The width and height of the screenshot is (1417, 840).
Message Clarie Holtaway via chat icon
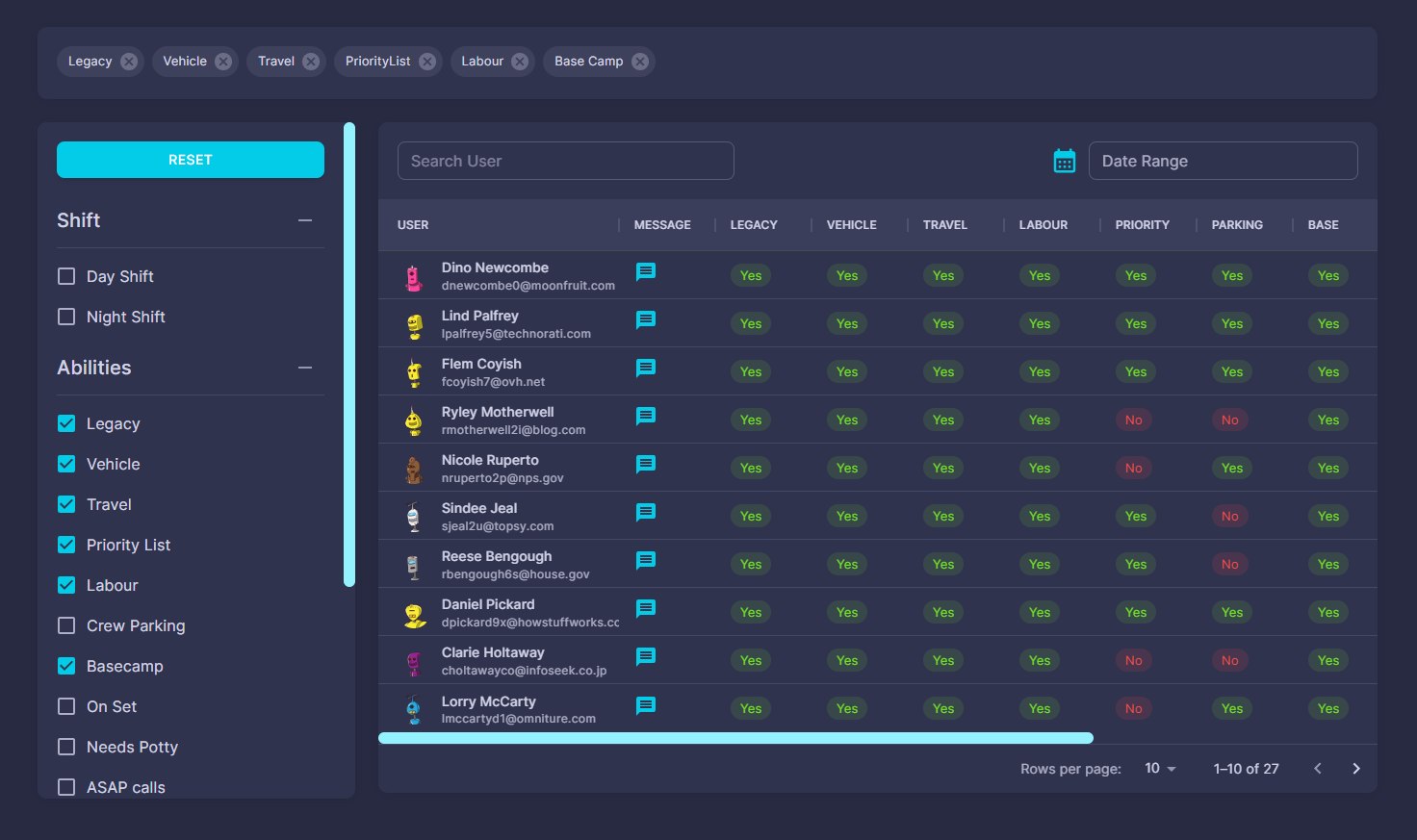646,656
